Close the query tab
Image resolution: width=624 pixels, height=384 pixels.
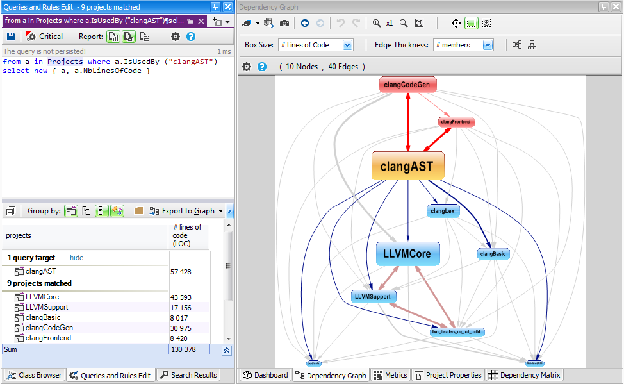201,21
